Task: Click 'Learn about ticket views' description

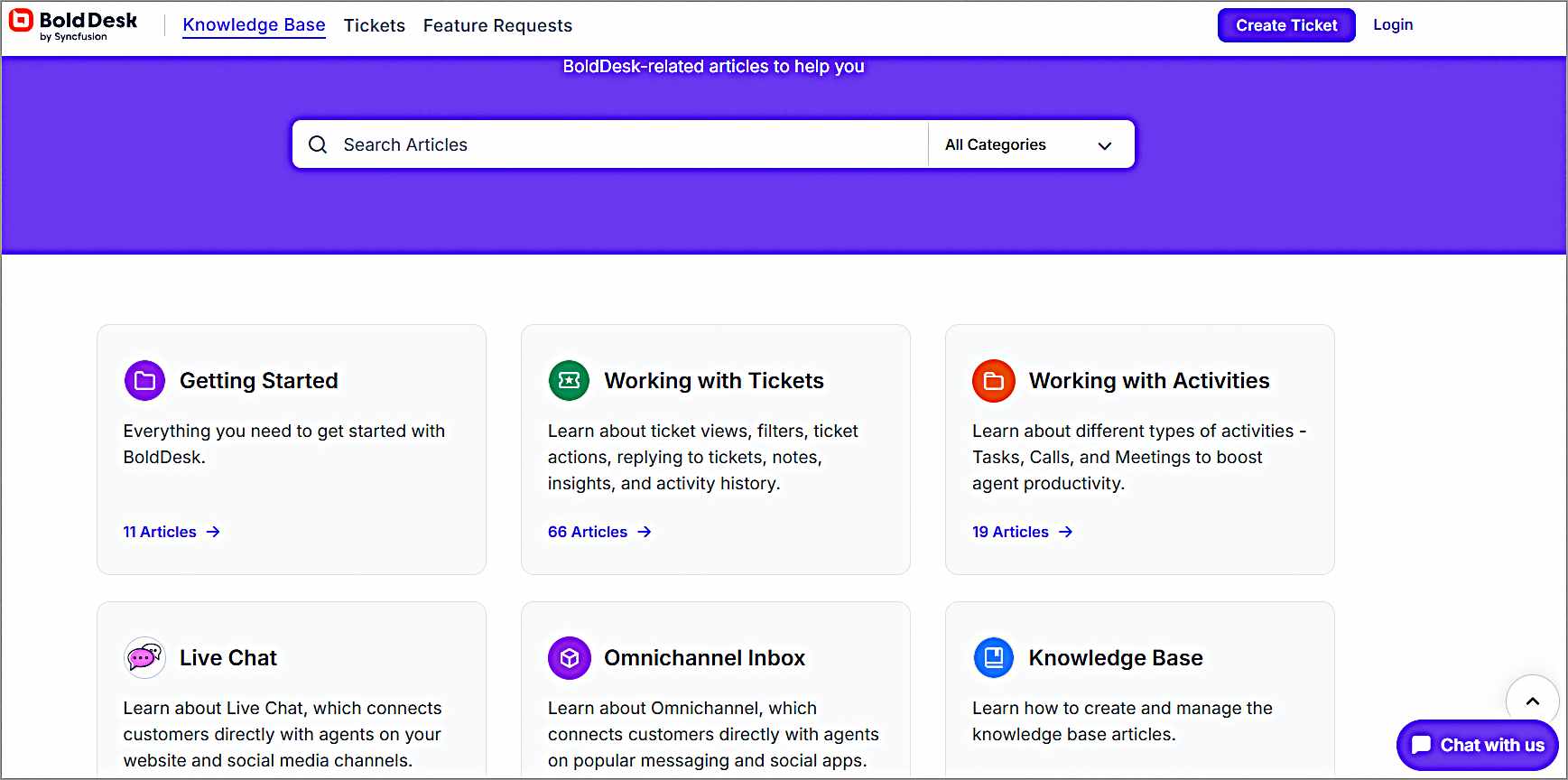Action: 703,457
